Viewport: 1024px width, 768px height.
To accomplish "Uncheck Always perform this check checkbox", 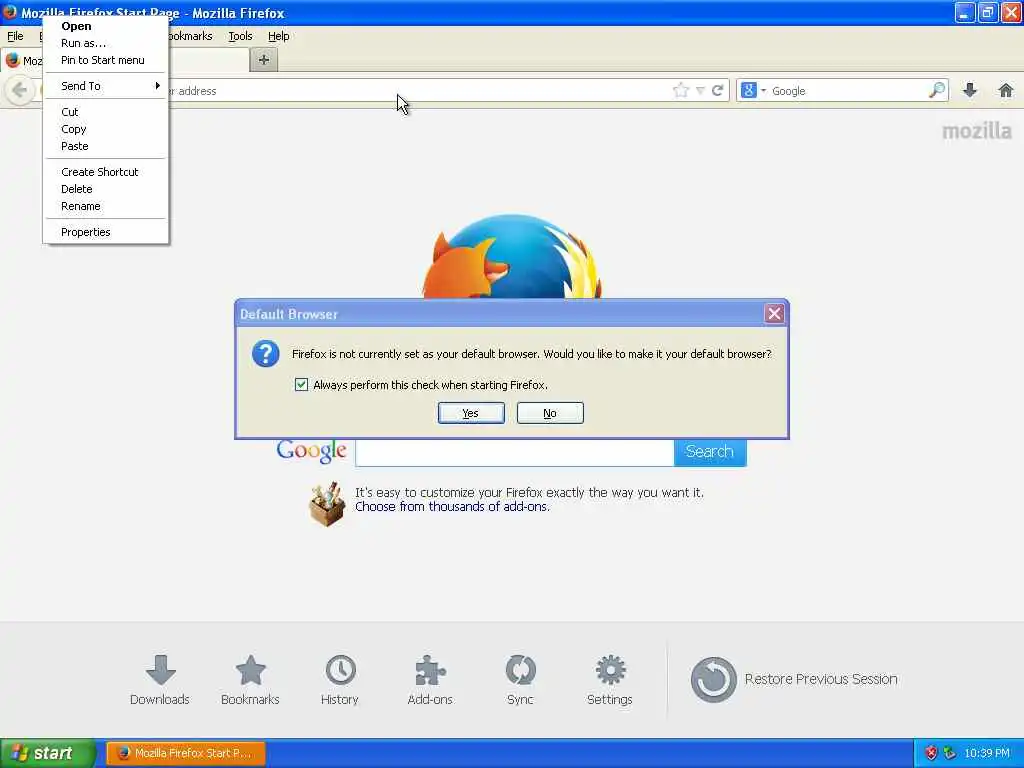I will tap(301, 385).
